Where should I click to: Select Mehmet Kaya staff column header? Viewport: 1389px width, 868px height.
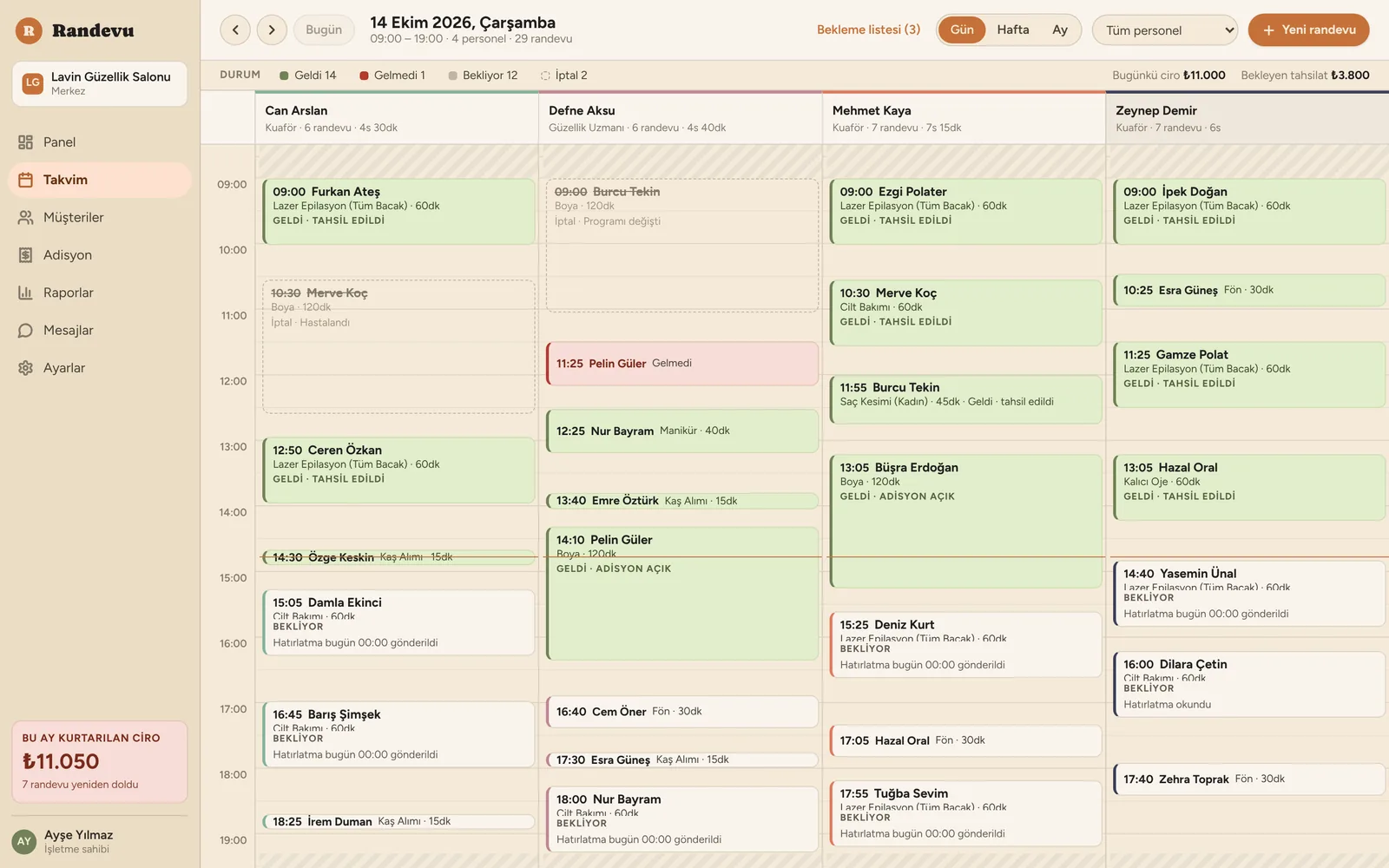[x=964, y=118]
